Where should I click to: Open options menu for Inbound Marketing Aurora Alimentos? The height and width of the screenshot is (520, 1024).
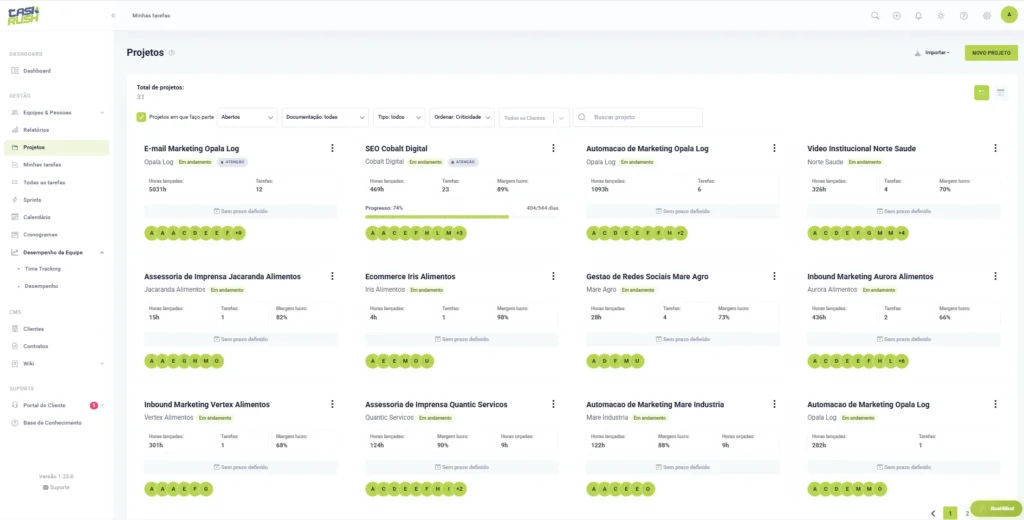click(x=995, y=276)
